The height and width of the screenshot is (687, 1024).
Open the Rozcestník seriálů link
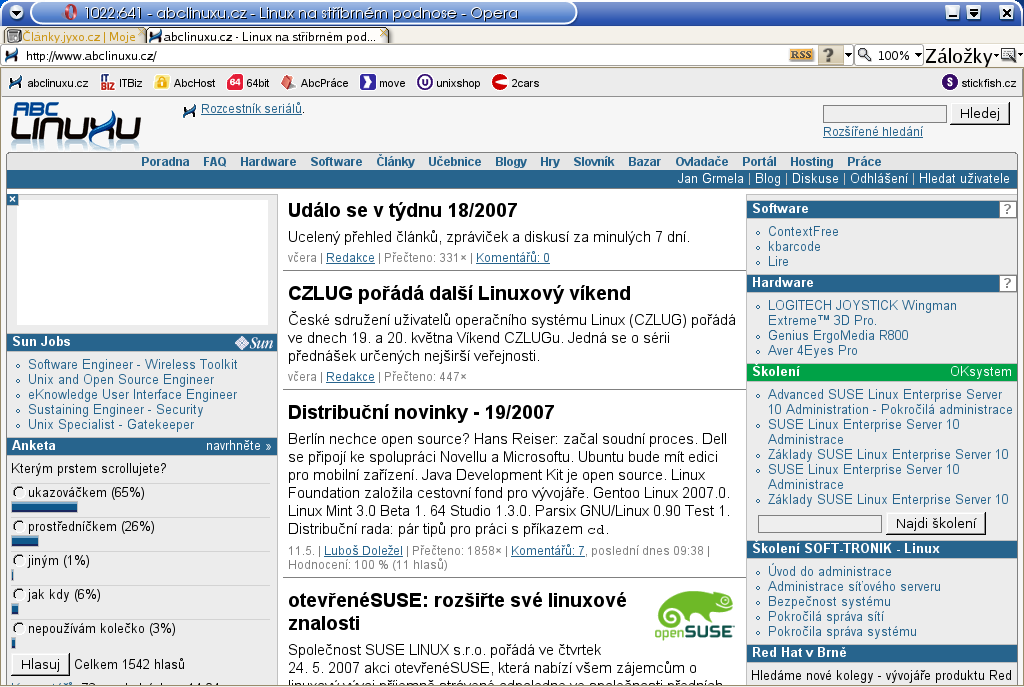point(251,108)
